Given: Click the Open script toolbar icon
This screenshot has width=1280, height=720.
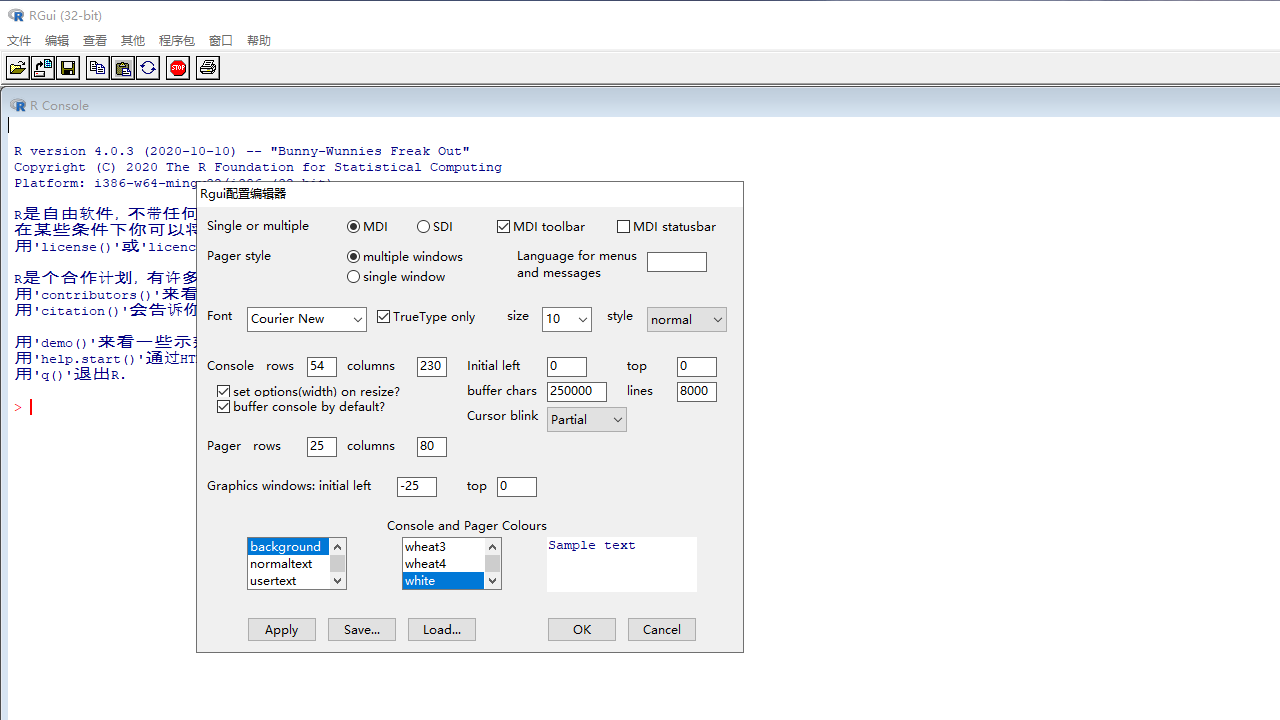Looking at the screenshot, I should click(x=18, y=68).
